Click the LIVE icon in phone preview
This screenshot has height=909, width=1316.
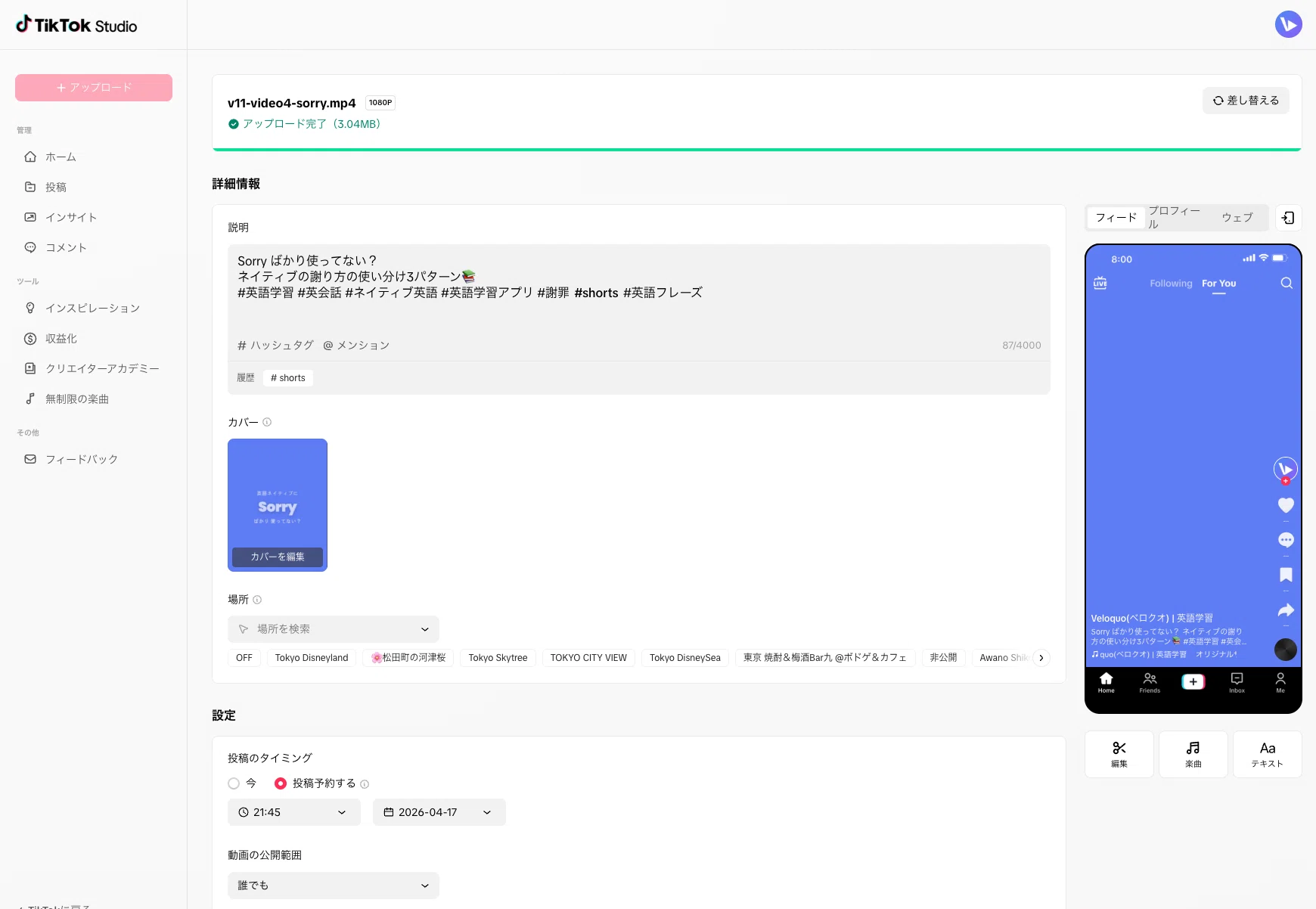1100,283
